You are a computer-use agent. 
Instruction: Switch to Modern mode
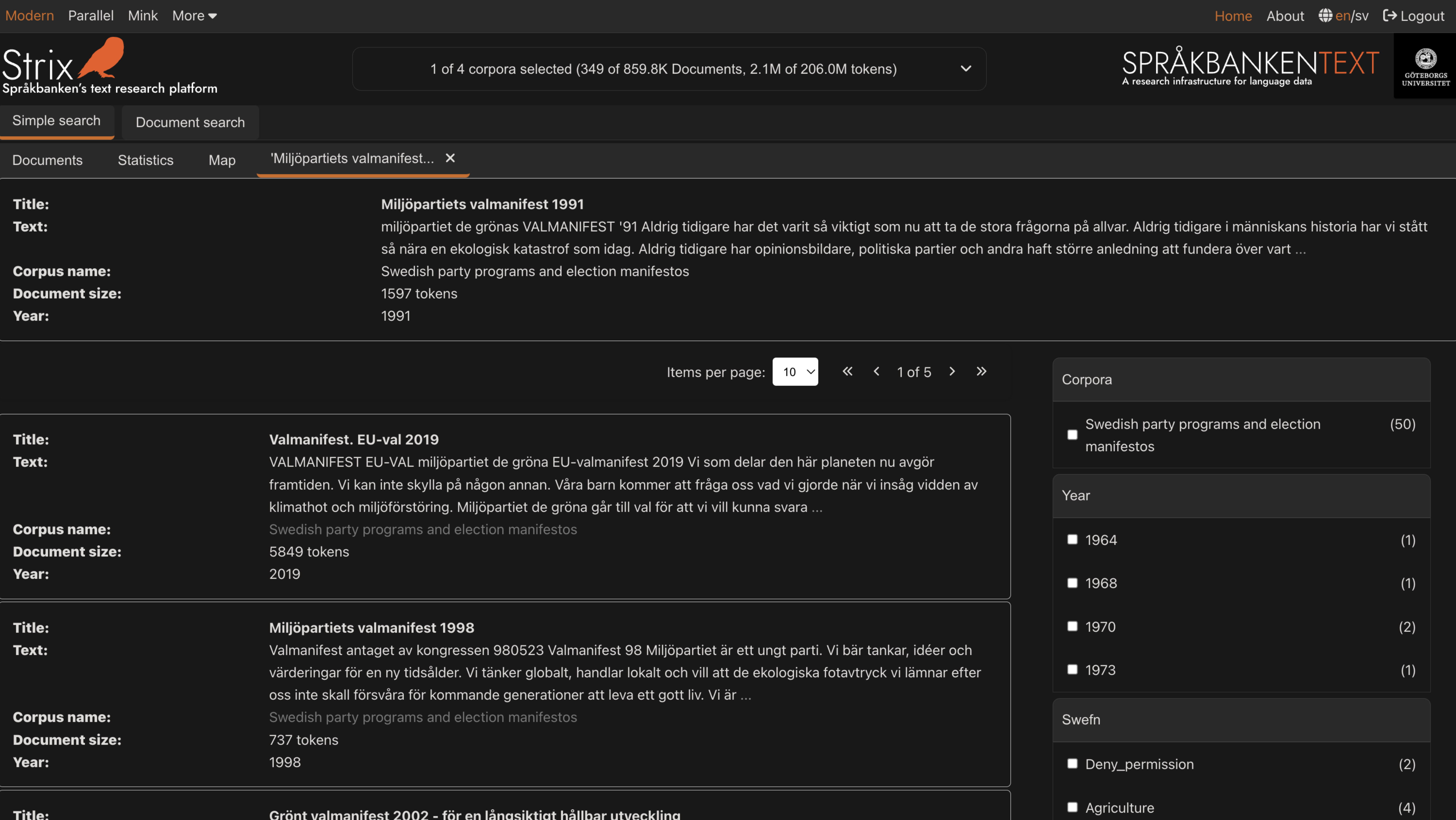point(29,16)
